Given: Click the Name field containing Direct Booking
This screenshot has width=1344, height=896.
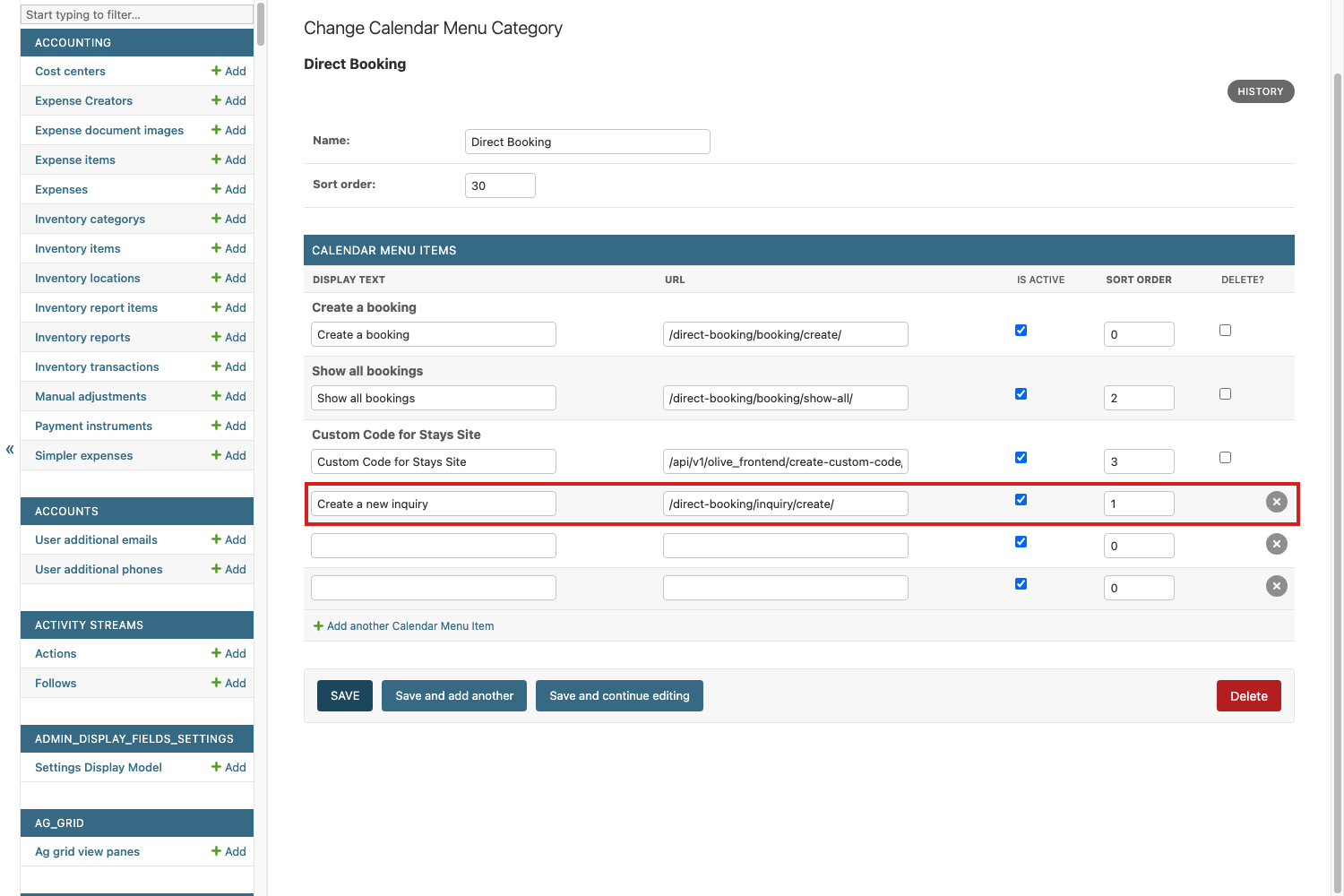Looking at the screenshot, I should (588, 142).
